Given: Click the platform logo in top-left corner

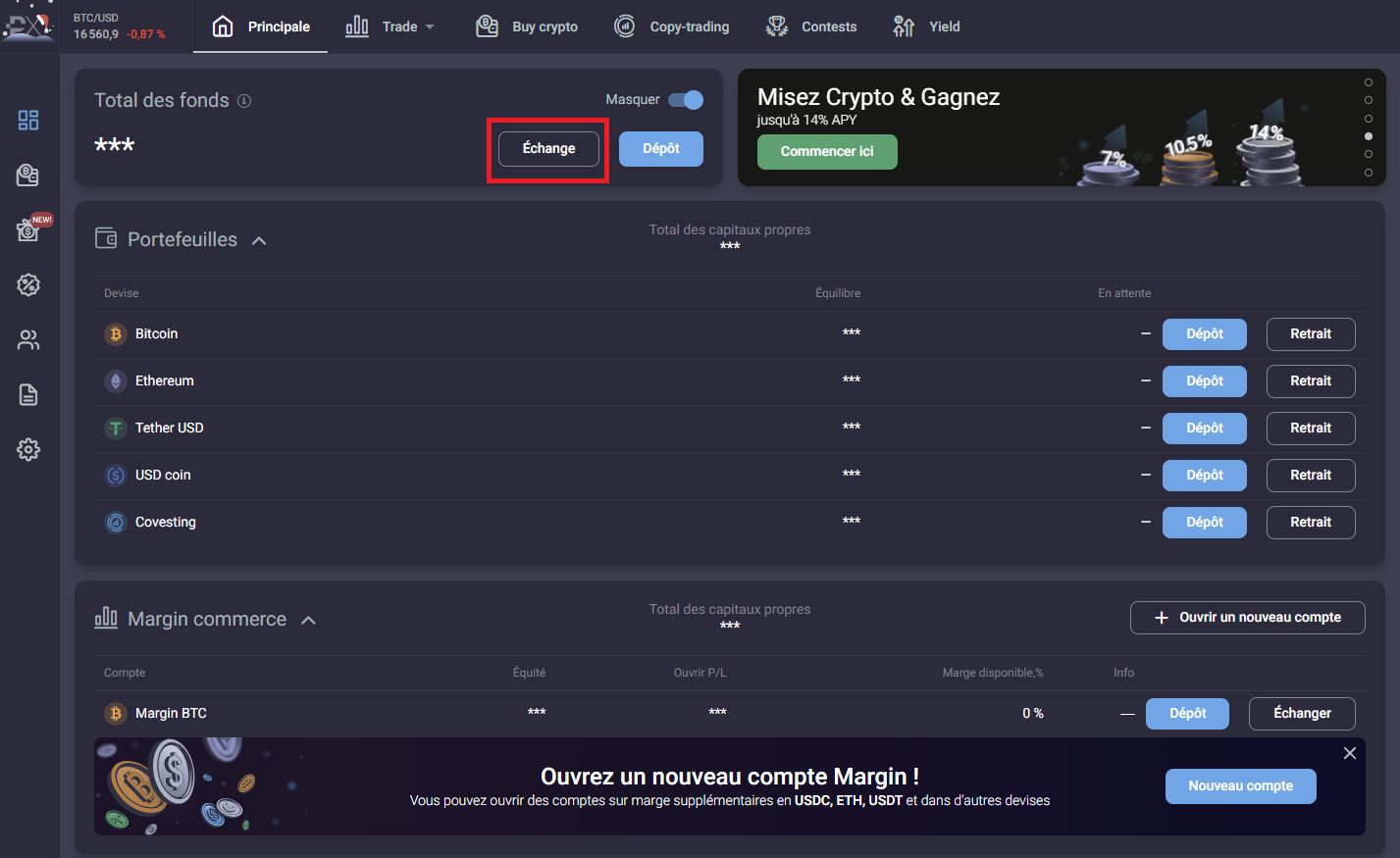Looking at the screenshot, I should [27, 24].
